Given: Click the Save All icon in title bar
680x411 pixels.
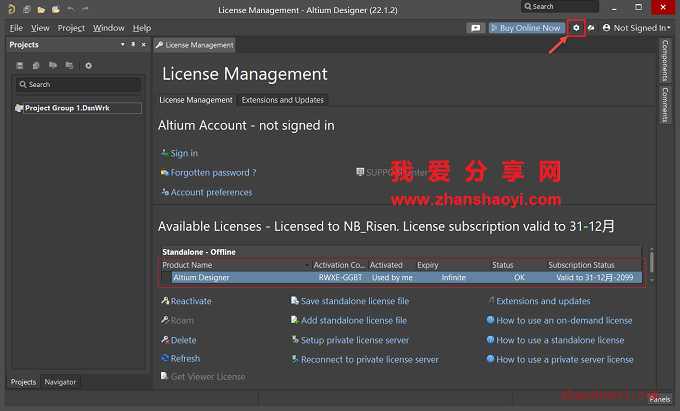Looking at the screenshot, I should [x=27, y=9].
